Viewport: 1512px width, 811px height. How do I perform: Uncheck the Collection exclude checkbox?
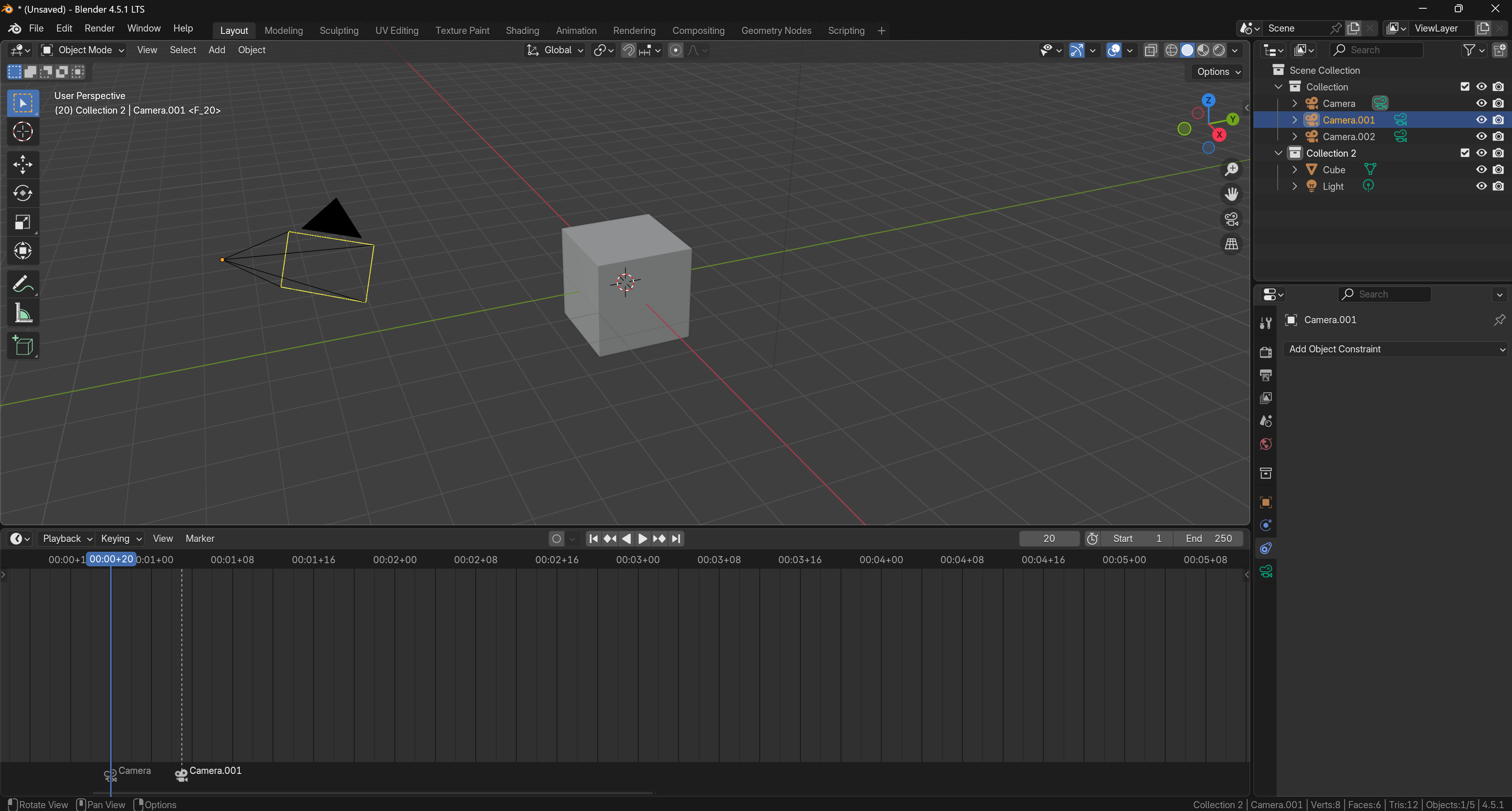[1465, 86]
